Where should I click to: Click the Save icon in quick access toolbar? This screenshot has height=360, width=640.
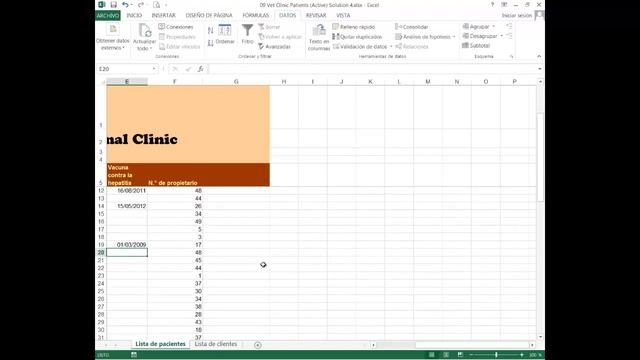(x=113, y=5)
